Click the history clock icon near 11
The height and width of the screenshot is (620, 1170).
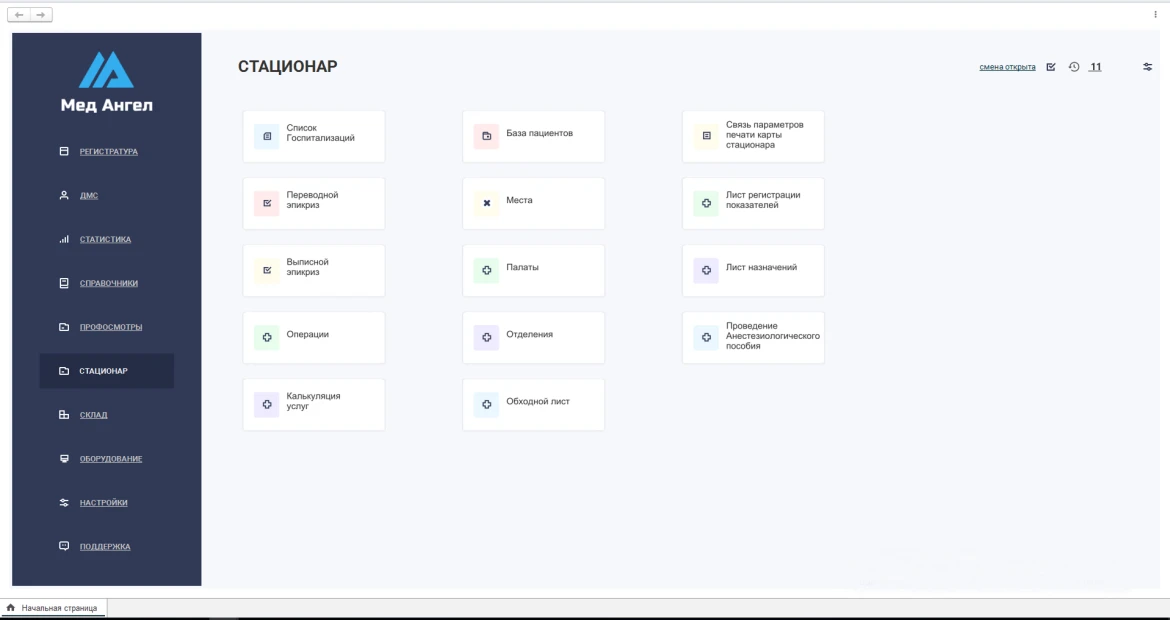pyautogui.click(x=1074, y=67)
